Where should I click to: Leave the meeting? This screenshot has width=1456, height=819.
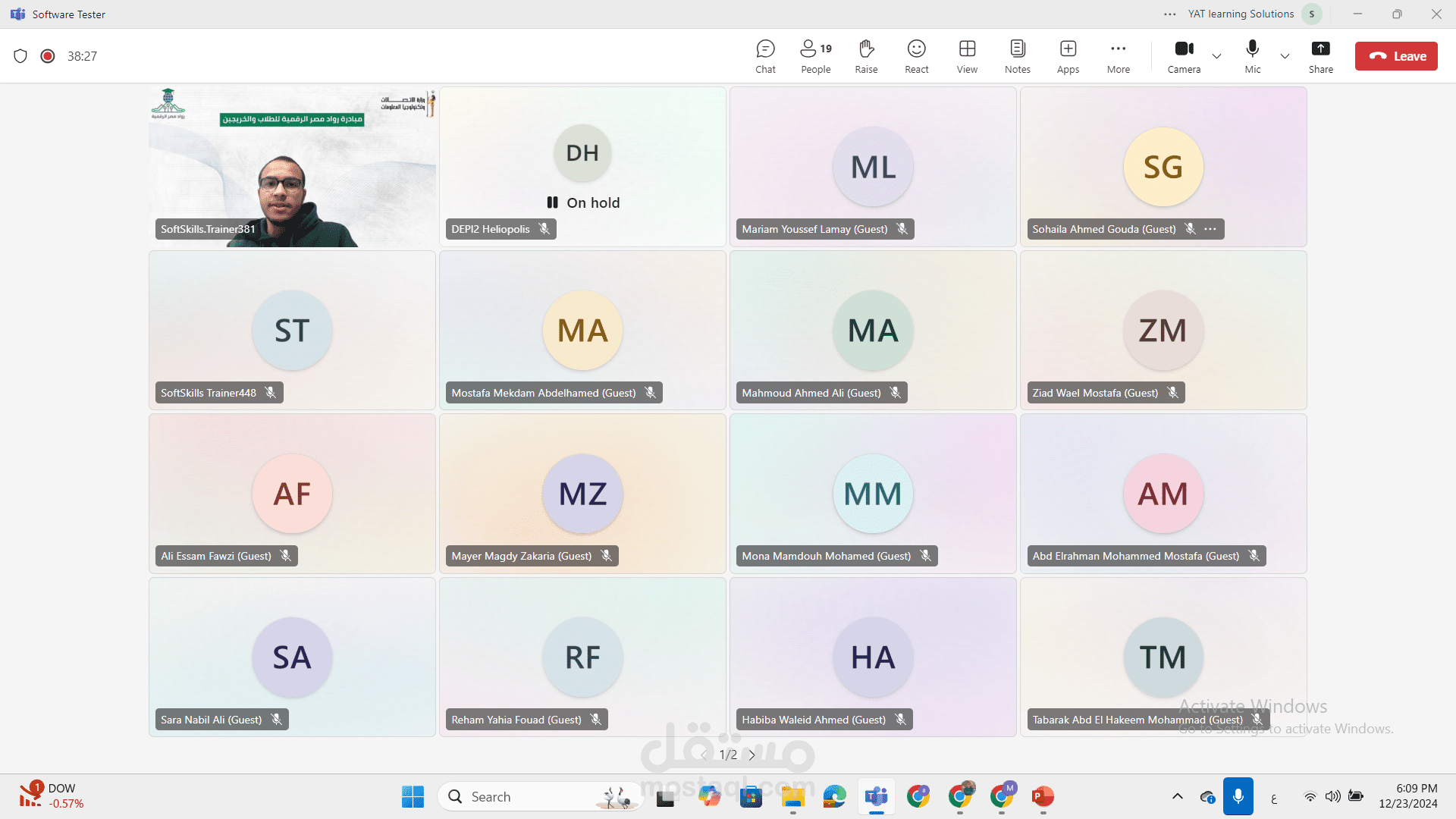tap(1396, 56)
